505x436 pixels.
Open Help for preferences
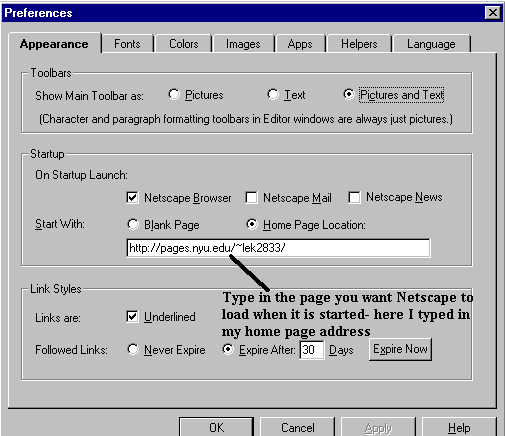[x=459, y=427]
